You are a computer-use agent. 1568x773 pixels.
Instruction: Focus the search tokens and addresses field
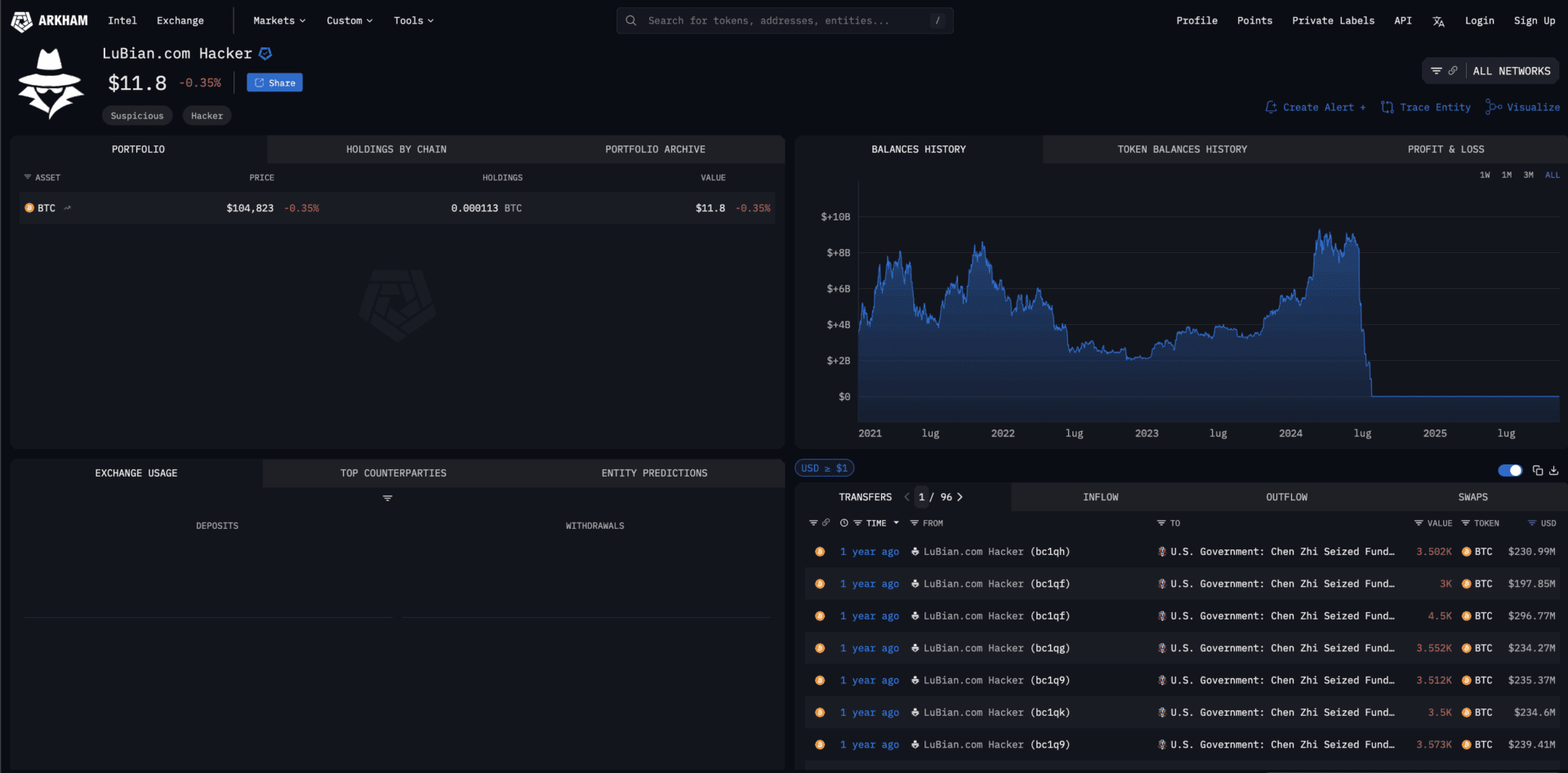(x=784, y=20)
